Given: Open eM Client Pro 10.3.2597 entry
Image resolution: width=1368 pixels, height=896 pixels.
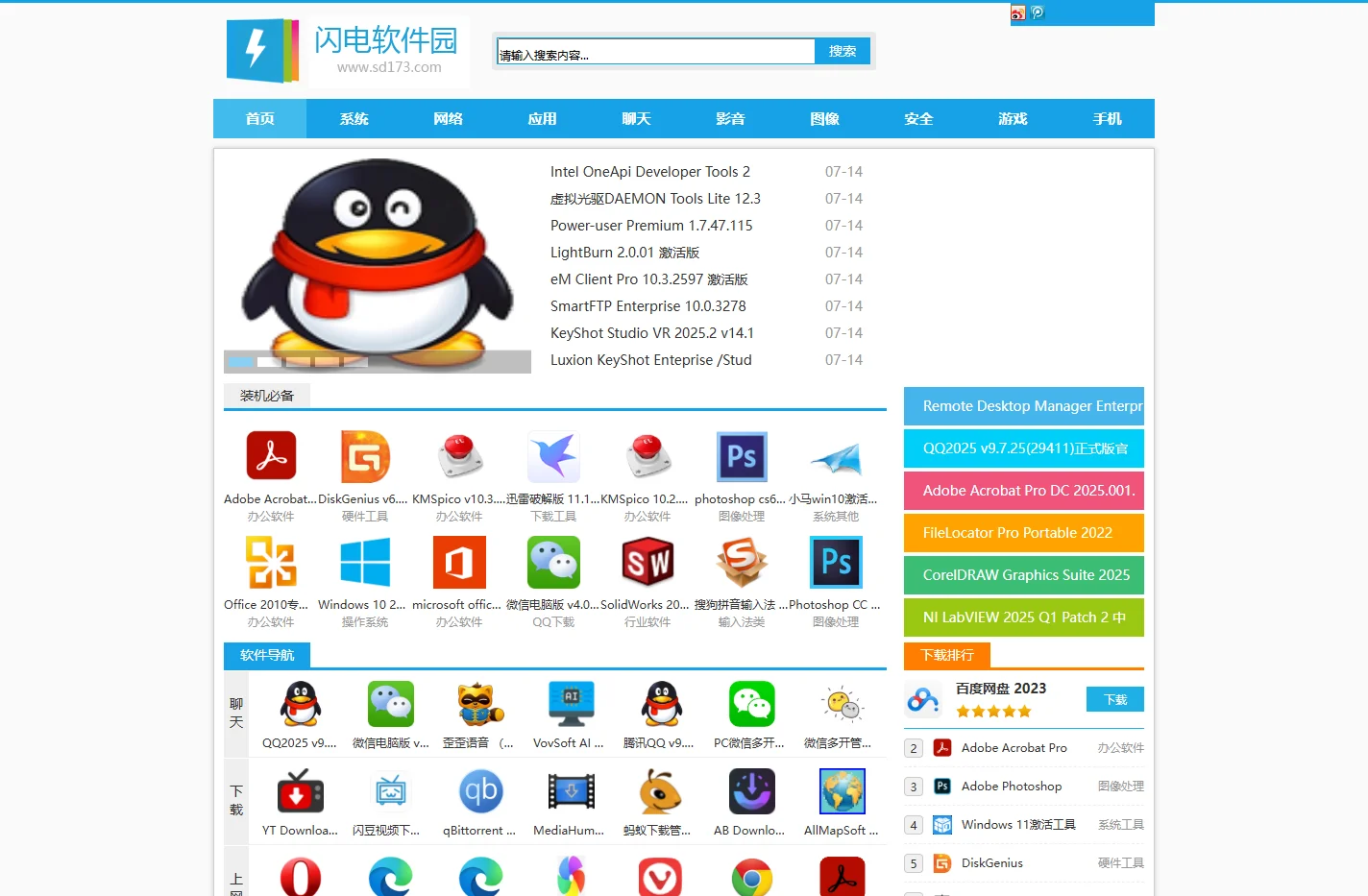Looking at the screenshot, I should [x=649, y=279].
